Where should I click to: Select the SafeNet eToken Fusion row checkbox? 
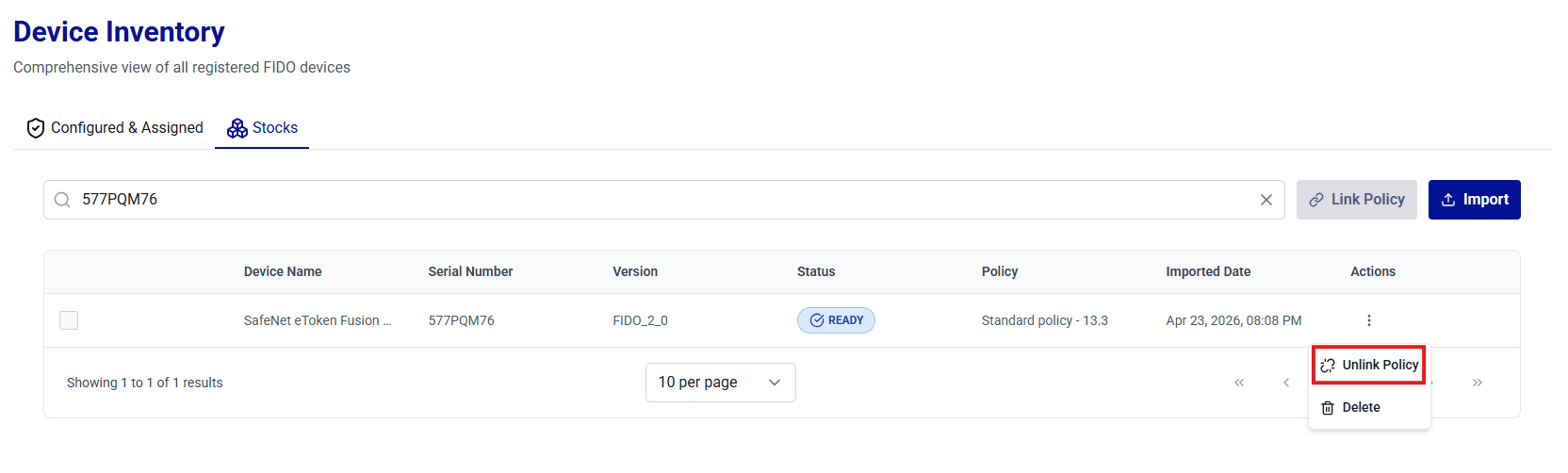[x=69, y=320]
